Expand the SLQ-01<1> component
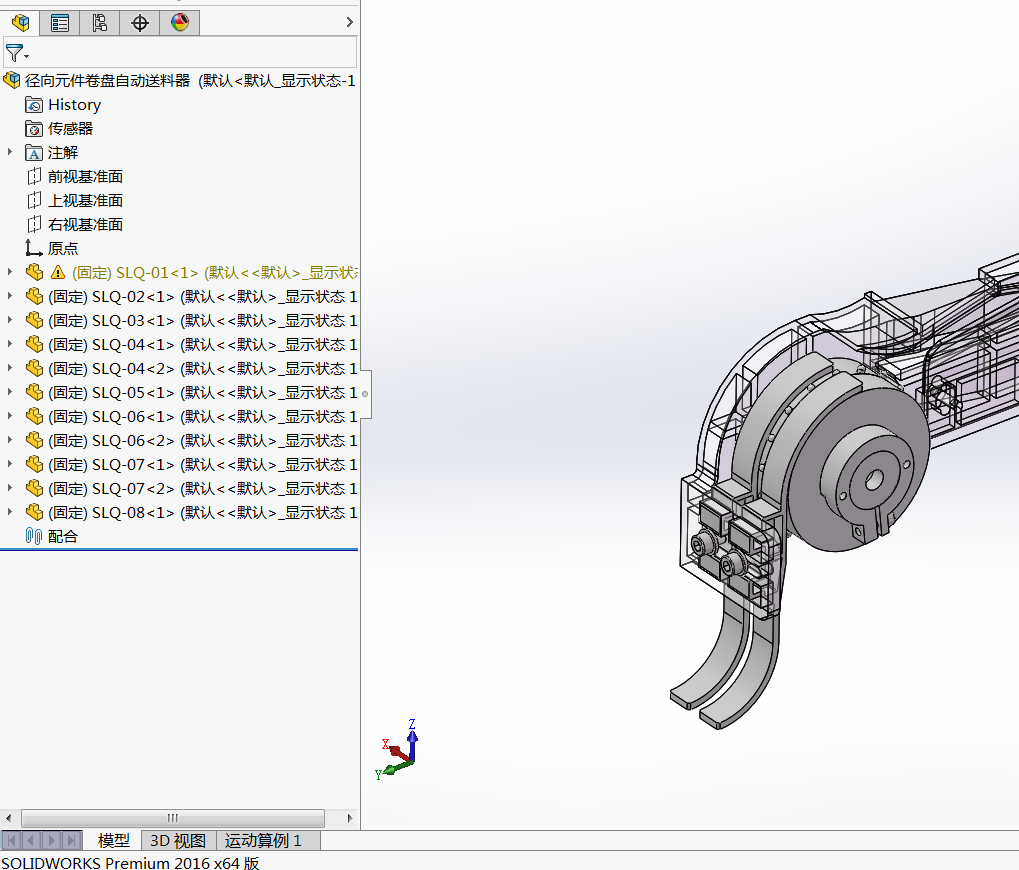The image size is (1019, 870). (x=10, y=272)
